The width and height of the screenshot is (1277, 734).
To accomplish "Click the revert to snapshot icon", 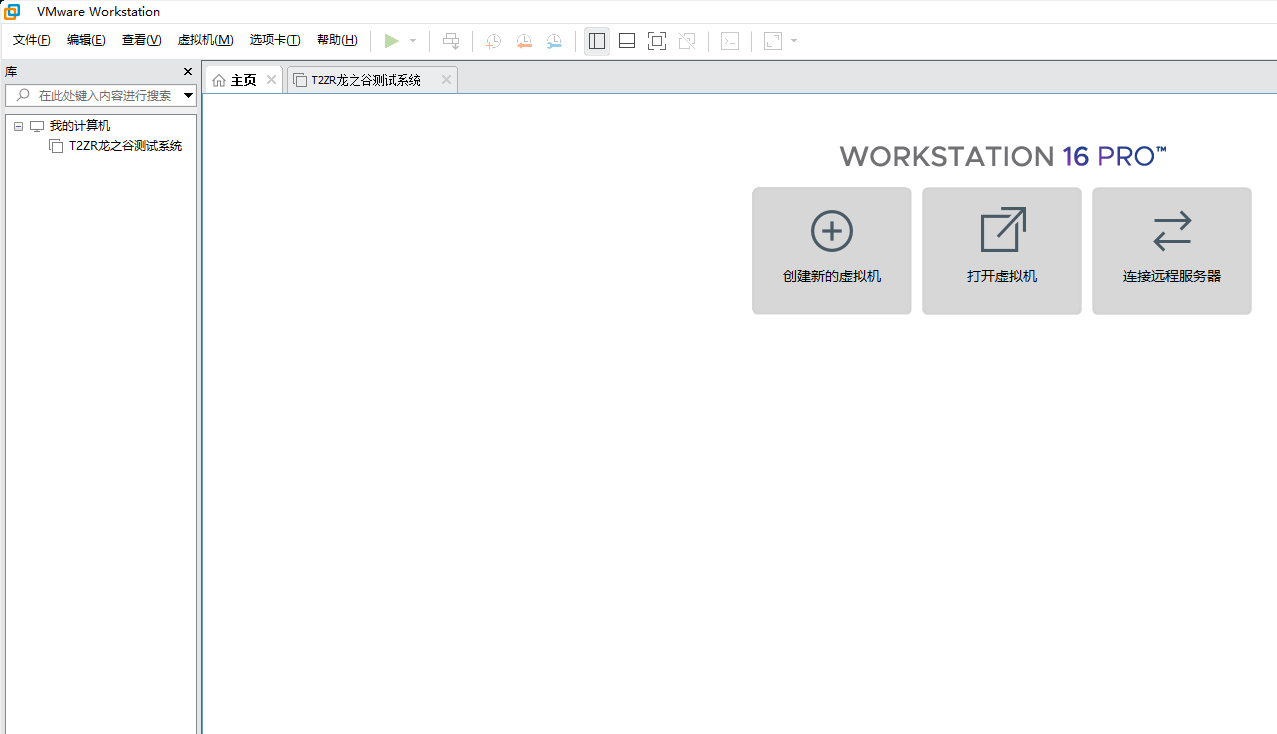I will coord(524,41).
